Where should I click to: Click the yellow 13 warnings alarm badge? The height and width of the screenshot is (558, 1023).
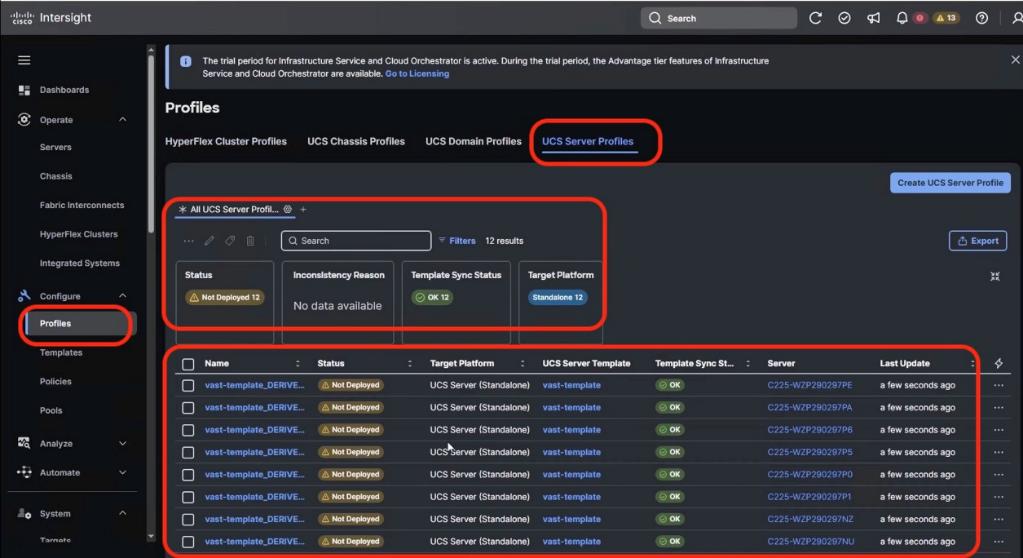point(946,18)
